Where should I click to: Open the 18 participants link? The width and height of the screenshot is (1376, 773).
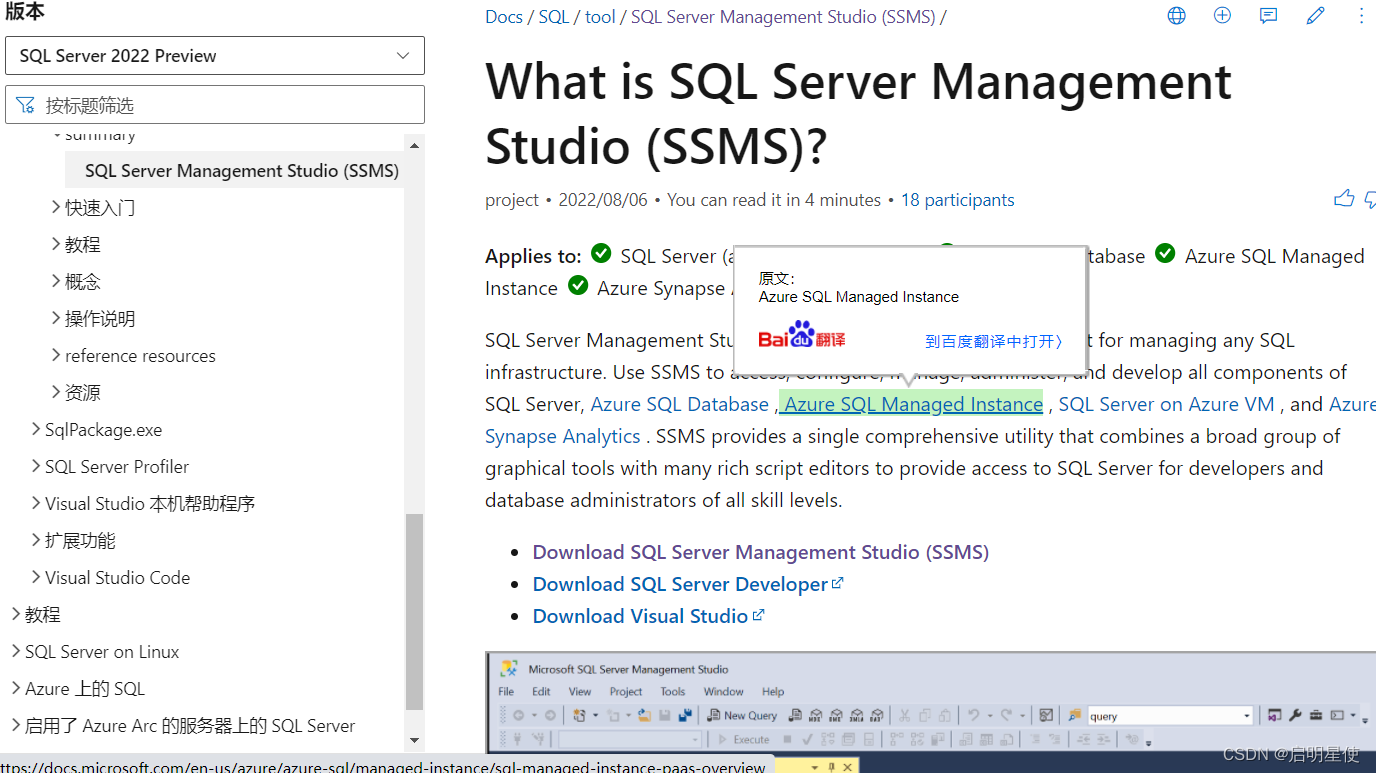[x=957, y=200]
